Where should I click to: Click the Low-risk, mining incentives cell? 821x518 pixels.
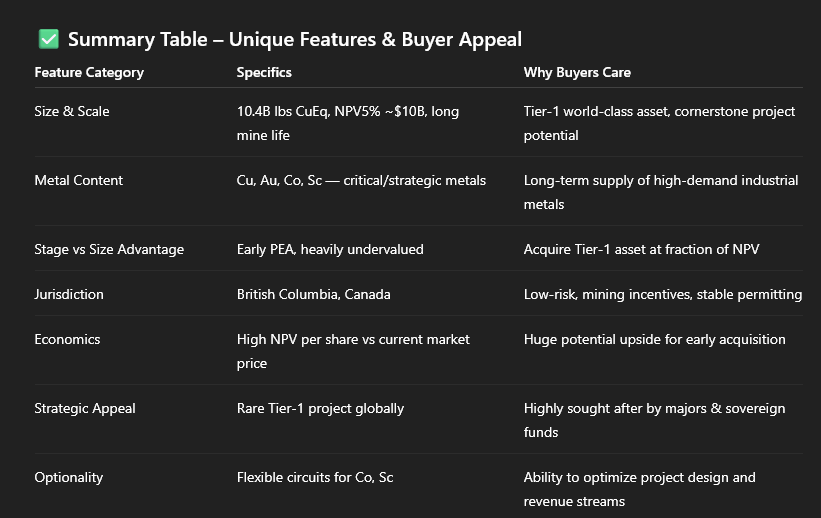662,295
